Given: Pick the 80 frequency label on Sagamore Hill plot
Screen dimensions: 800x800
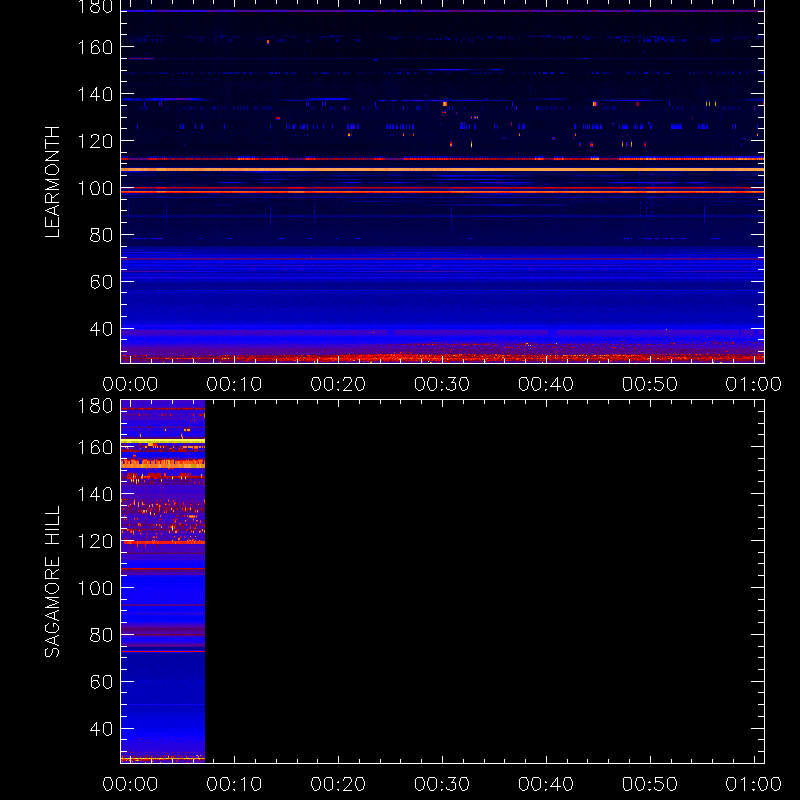Looking at the screenshot, I should pos(101,635).
